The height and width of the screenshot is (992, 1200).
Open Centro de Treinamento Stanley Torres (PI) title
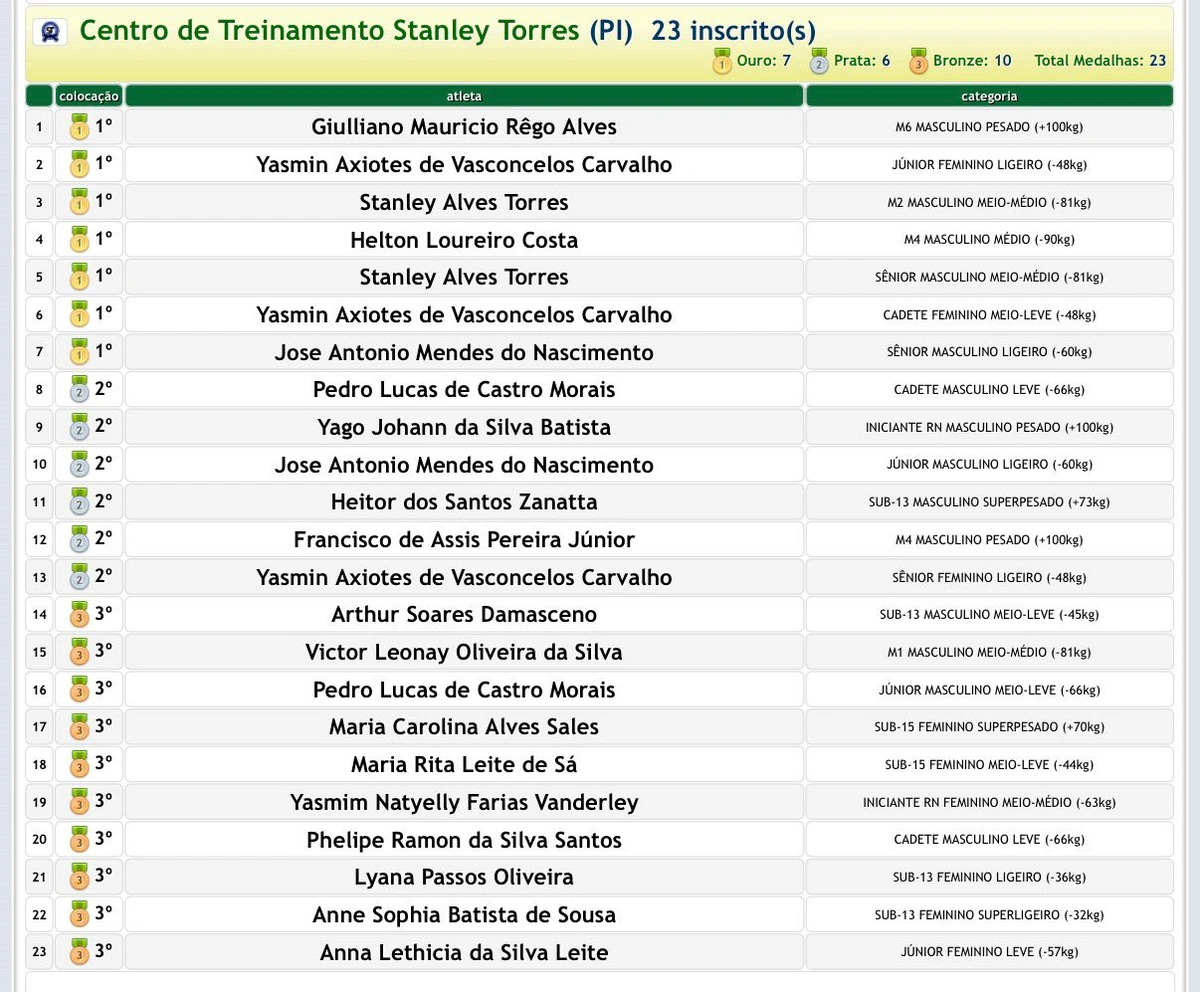pyautogui.click(x=355, y=31)
